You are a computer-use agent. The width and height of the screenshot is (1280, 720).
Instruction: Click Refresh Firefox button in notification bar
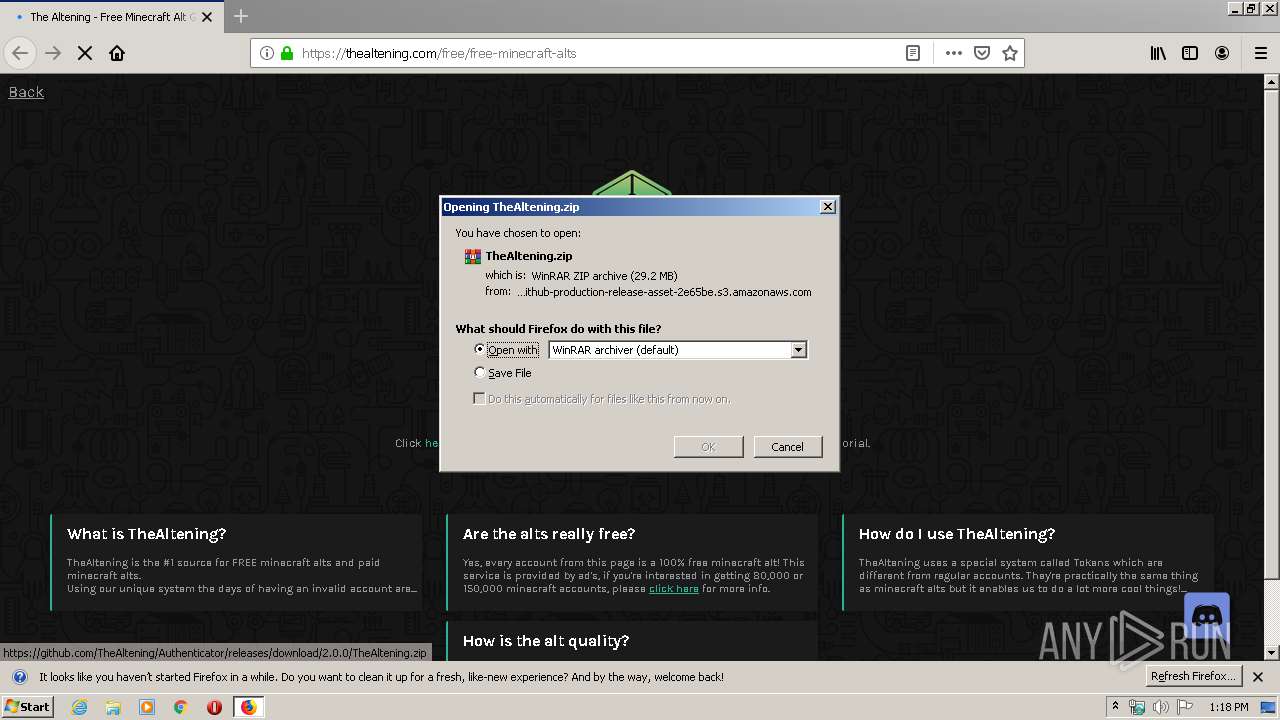tap(1193, 677)
